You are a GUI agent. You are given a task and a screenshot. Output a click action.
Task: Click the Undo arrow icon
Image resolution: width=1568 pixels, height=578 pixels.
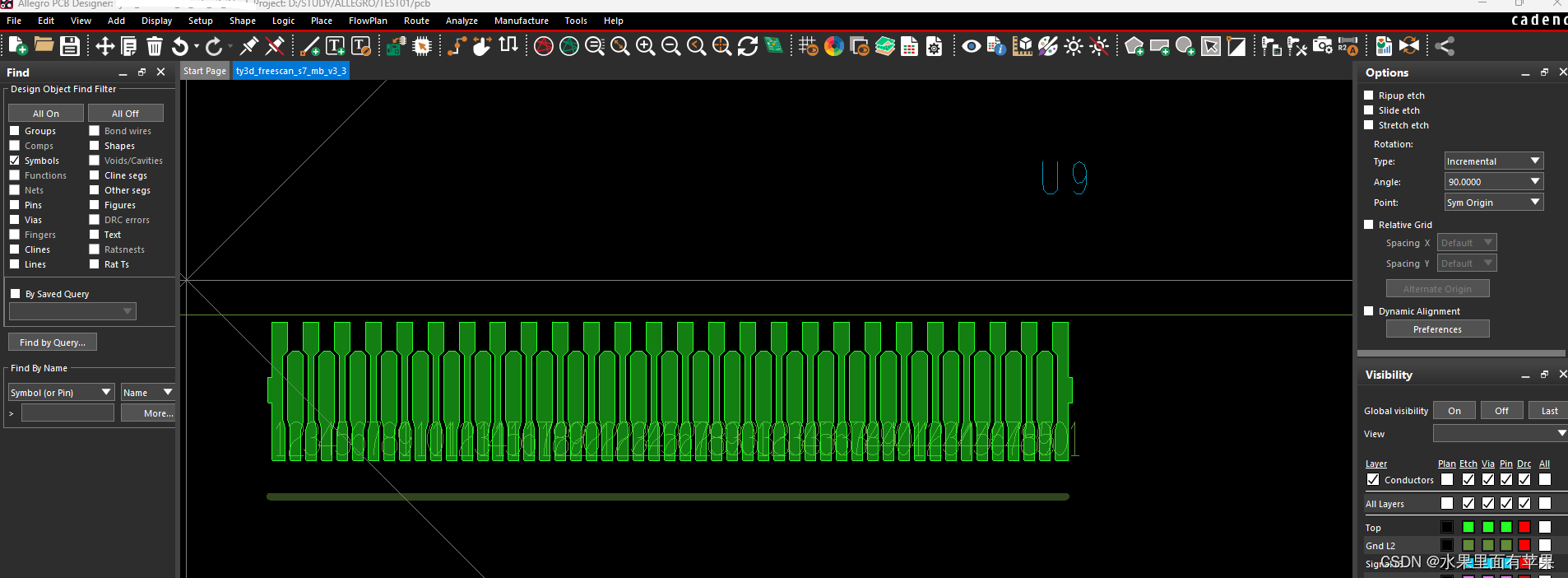180,46
